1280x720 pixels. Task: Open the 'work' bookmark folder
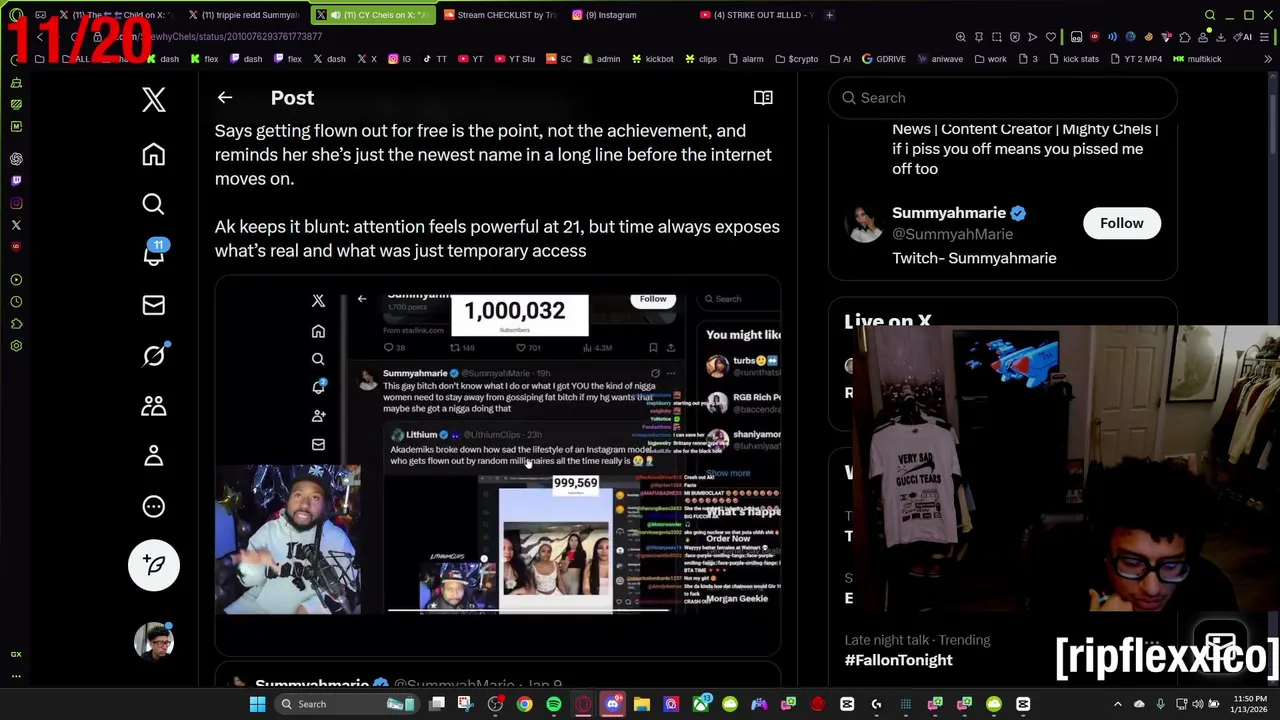click(x=989, y=59)
